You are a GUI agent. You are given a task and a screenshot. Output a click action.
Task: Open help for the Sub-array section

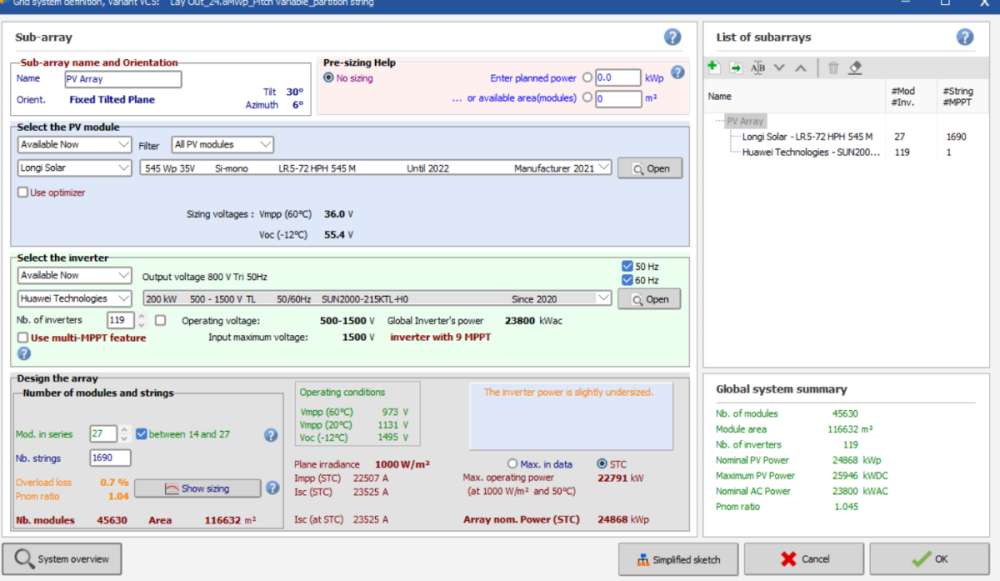tap(673, 37)
